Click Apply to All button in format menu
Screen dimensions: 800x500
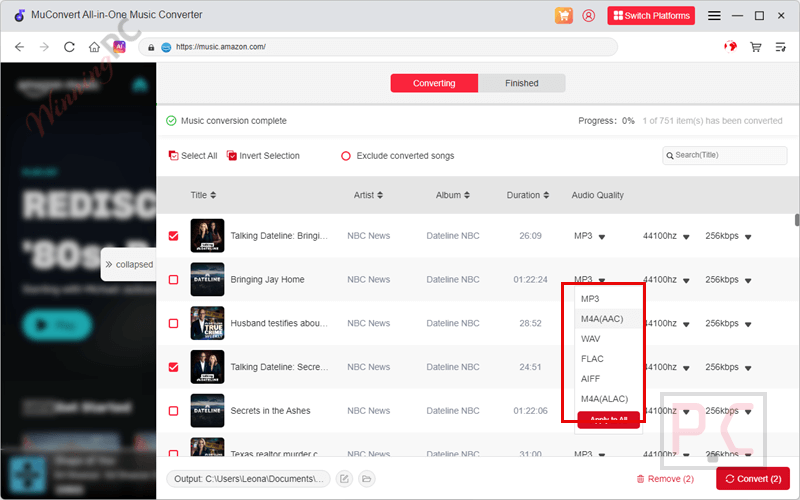[x=608, y=419]
